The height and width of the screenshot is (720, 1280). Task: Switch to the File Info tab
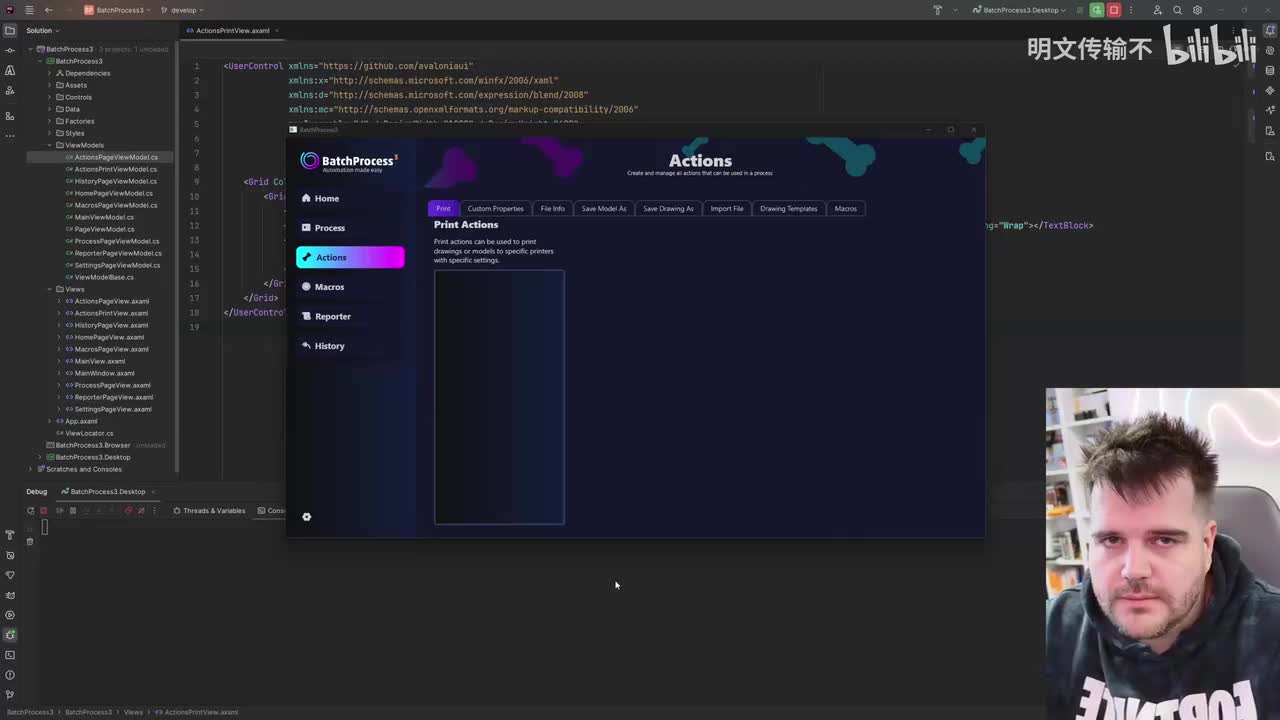click(x=552, y=209)
